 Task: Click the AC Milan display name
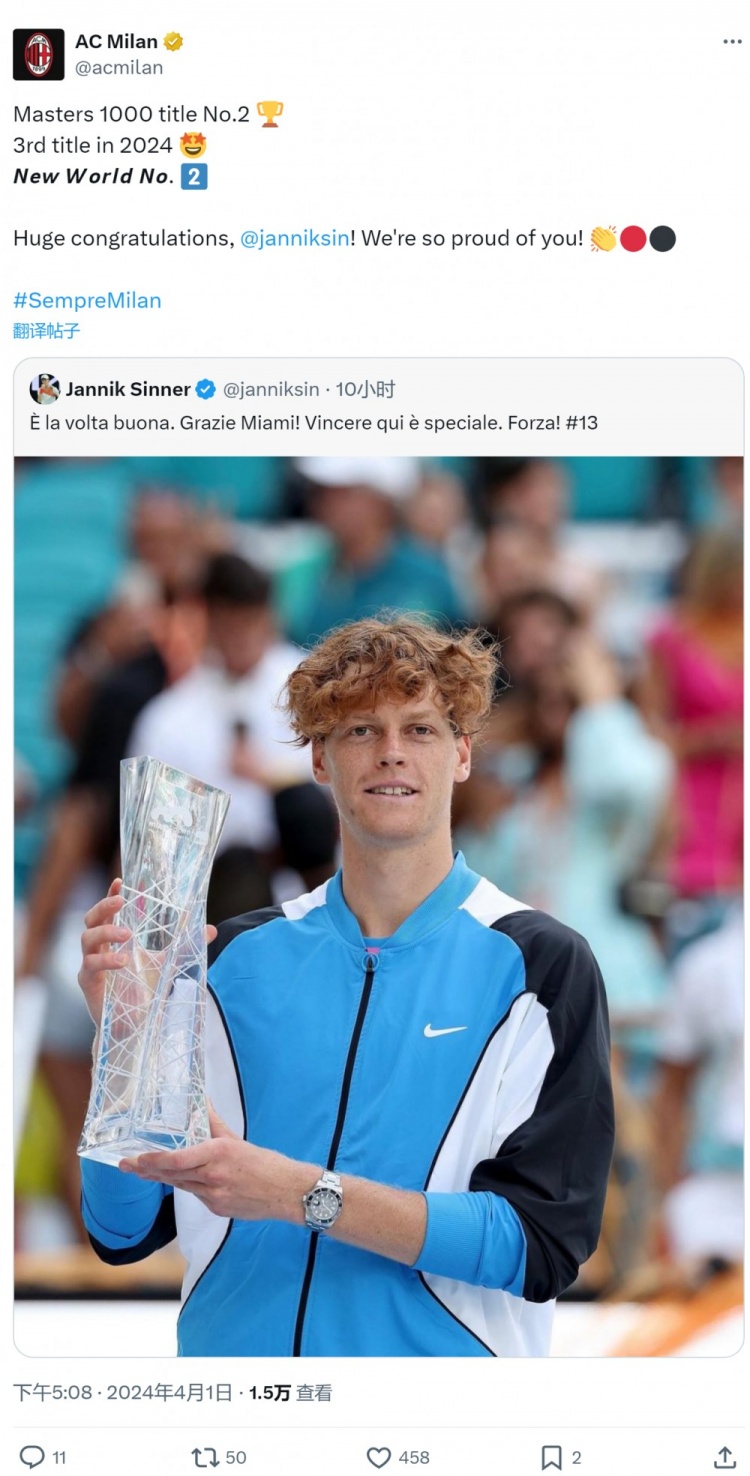pyautogui.click(x=117, y=41)
